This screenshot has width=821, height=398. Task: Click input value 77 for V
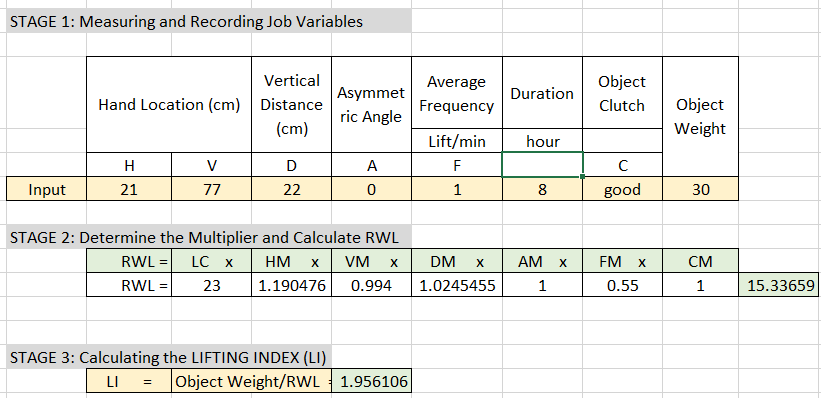(x=211, y=189)
